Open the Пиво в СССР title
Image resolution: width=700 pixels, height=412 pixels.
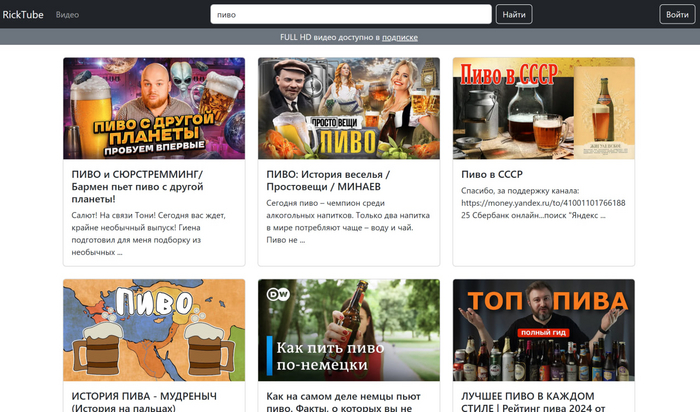(492, 175)
